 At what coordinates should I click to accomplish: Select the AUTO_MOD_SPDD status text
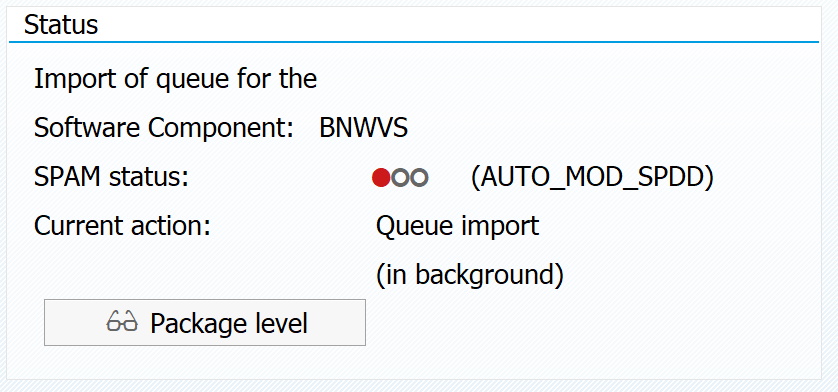click(x=592, y=177)
